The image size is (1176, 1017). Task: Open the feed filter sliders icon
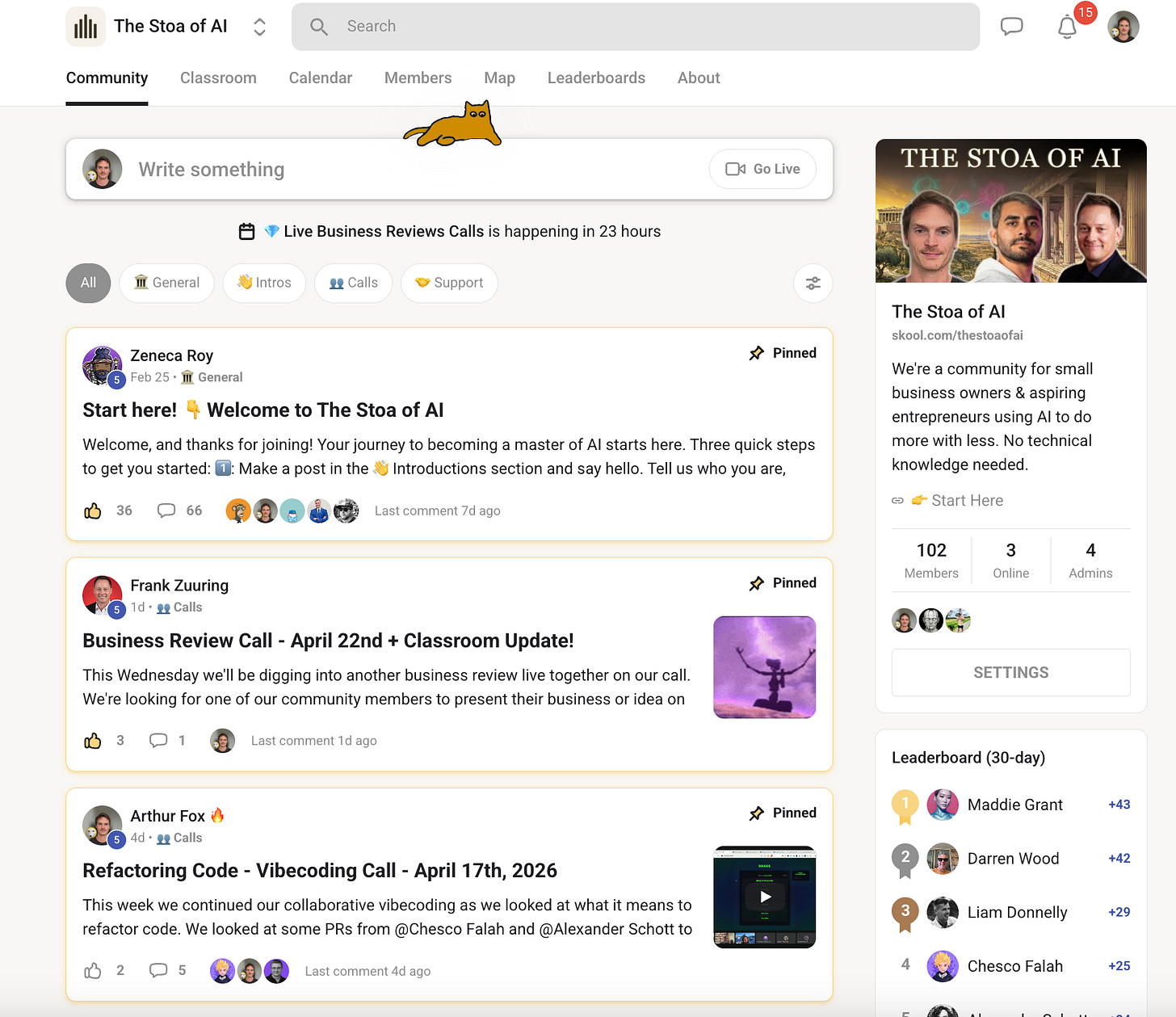click(x=813, y=284)
